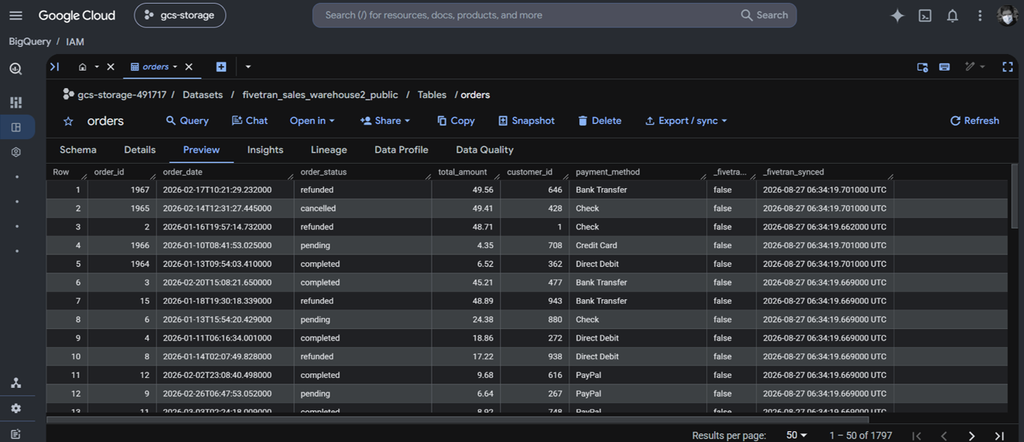This screenshot has height=442, width=1024.
Task: Activate Cloud Shell terminal
Action: [925, 16]
